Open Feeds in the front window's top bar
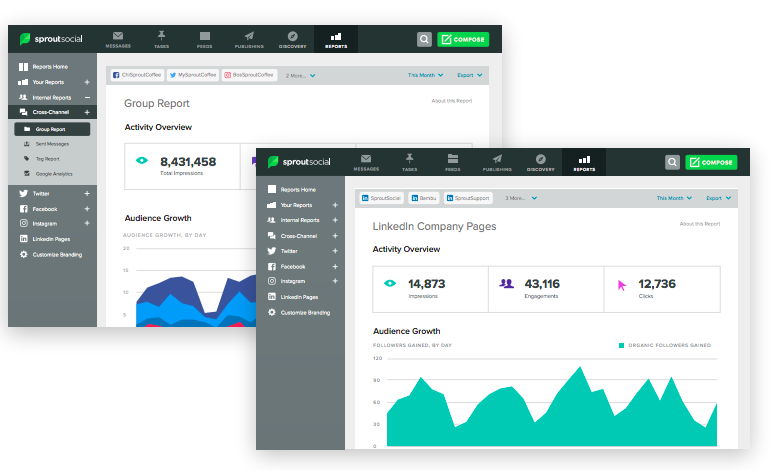The width and height of the screenshot is (771, 470). tap(453, 162)
